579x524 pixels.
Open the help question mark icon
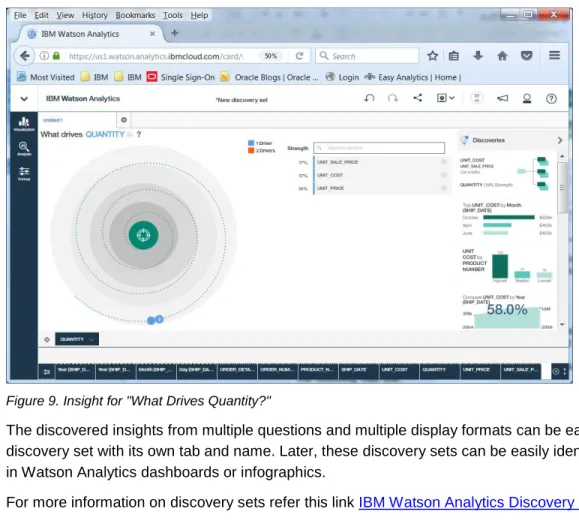pyautogui.click(x=551, y=99)
